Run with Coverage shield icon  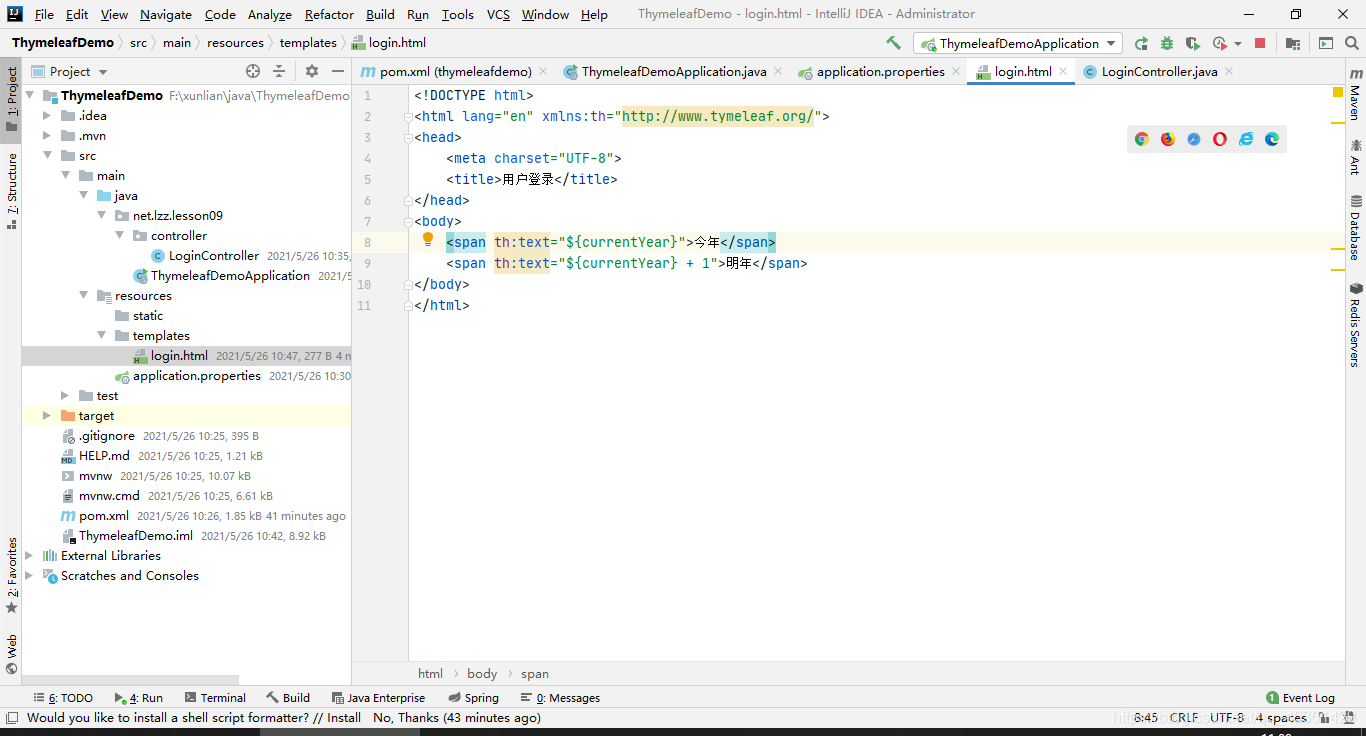click(x=1192, y=43)
